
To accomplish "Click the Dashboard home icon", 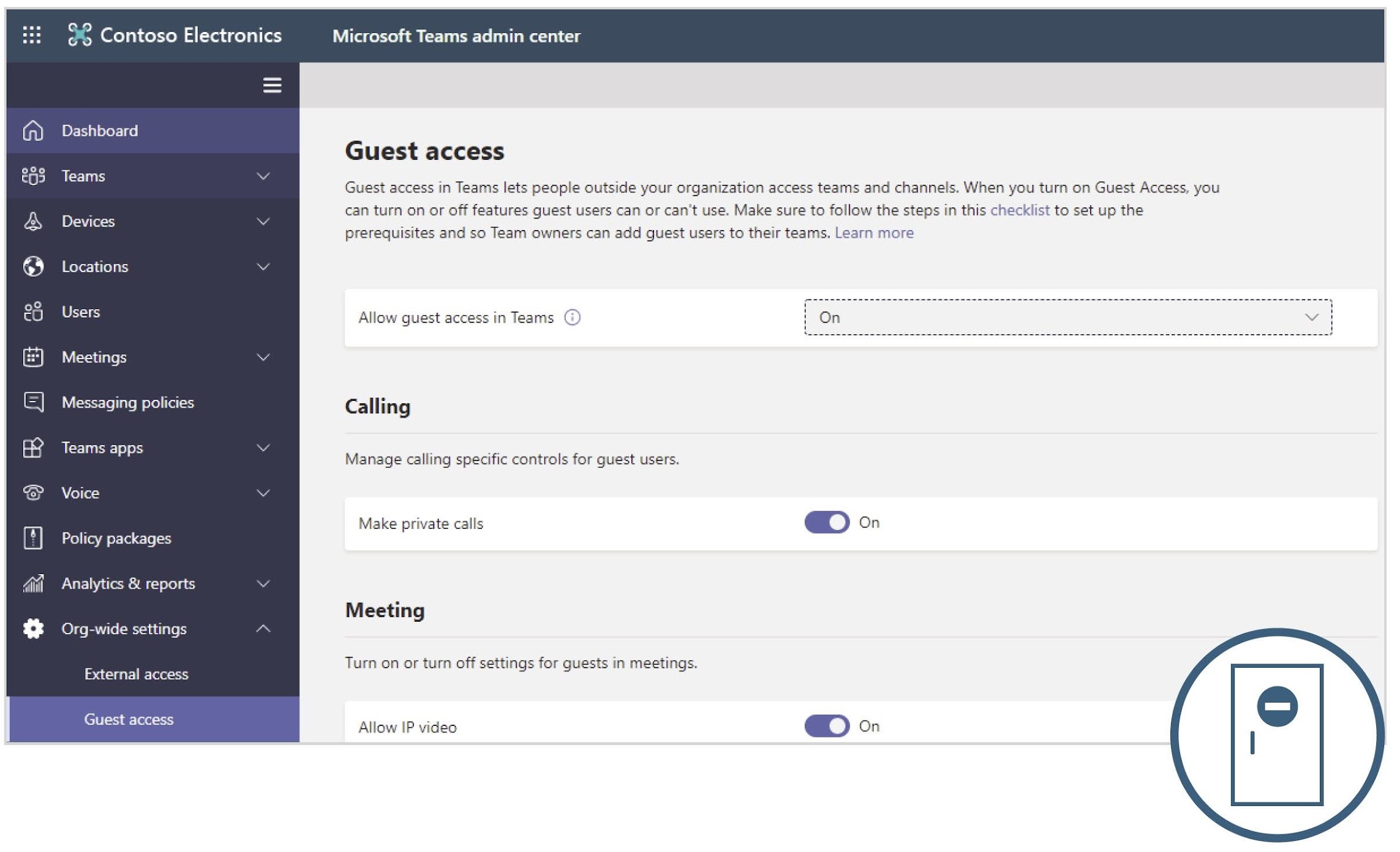I will click(x=33, y=130).
